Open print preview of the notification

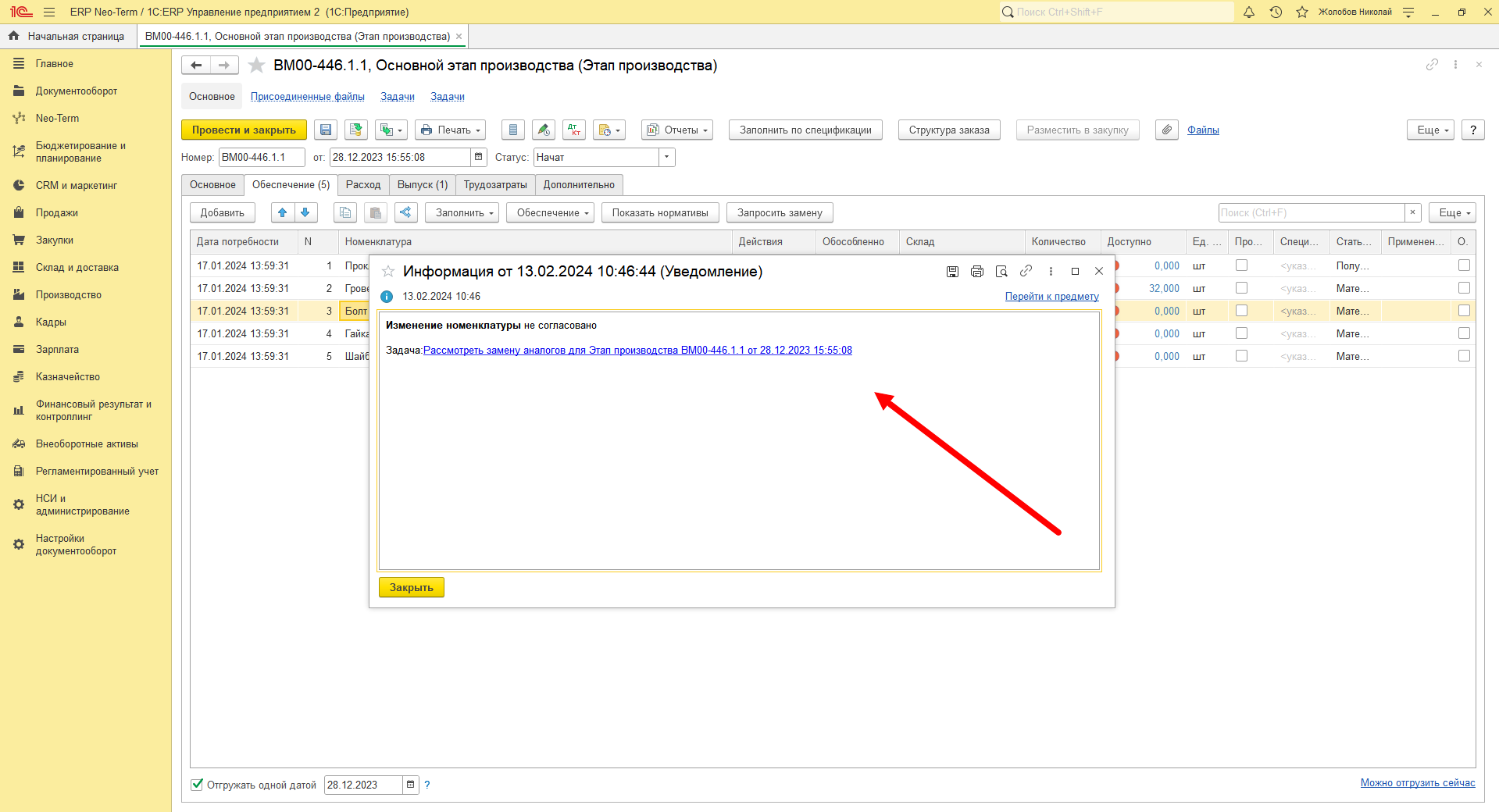1001,271
